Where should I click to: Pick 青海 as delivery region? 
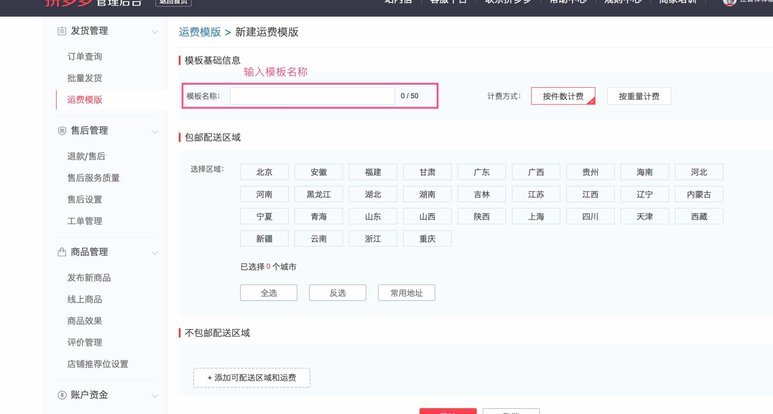[x=318, y=216]
